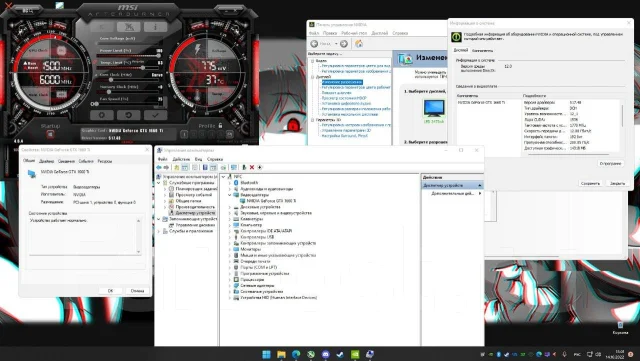Open Рабочий стол menu in NVIDIA Control Panel
Image resolution: width=640 pixels, height=361 pixels.
pyautogui.click(x=354, y=33)
